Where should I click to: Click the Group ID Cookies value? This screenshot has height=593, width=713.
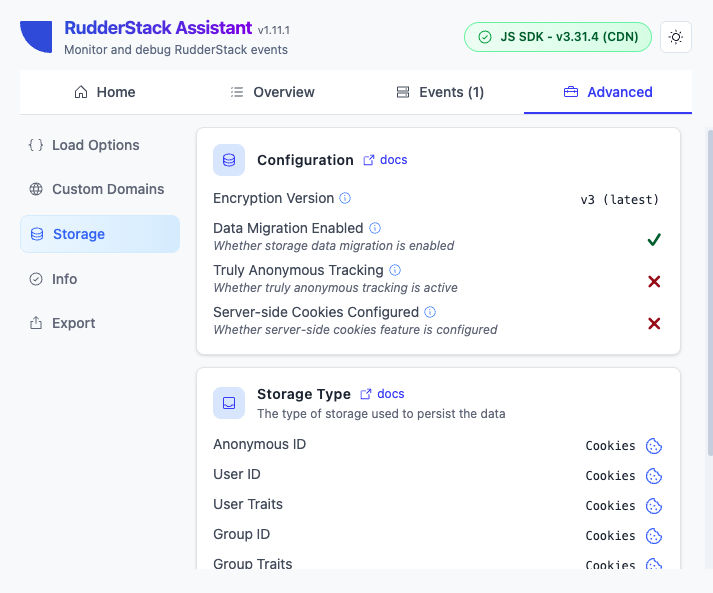tap(610, 536)
